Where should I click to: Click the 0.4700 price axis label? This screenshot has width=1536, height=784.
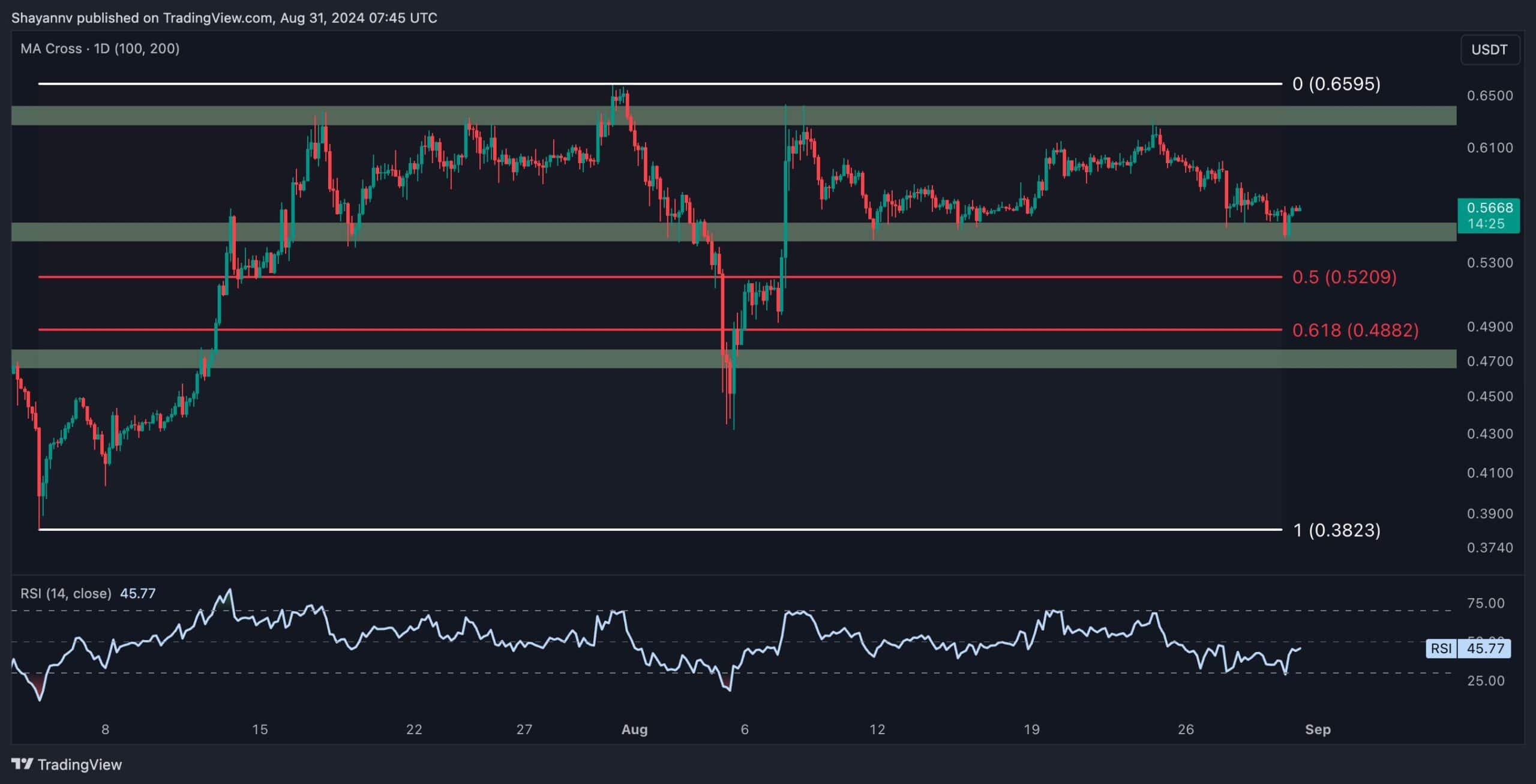click(x=1490, y=361)
